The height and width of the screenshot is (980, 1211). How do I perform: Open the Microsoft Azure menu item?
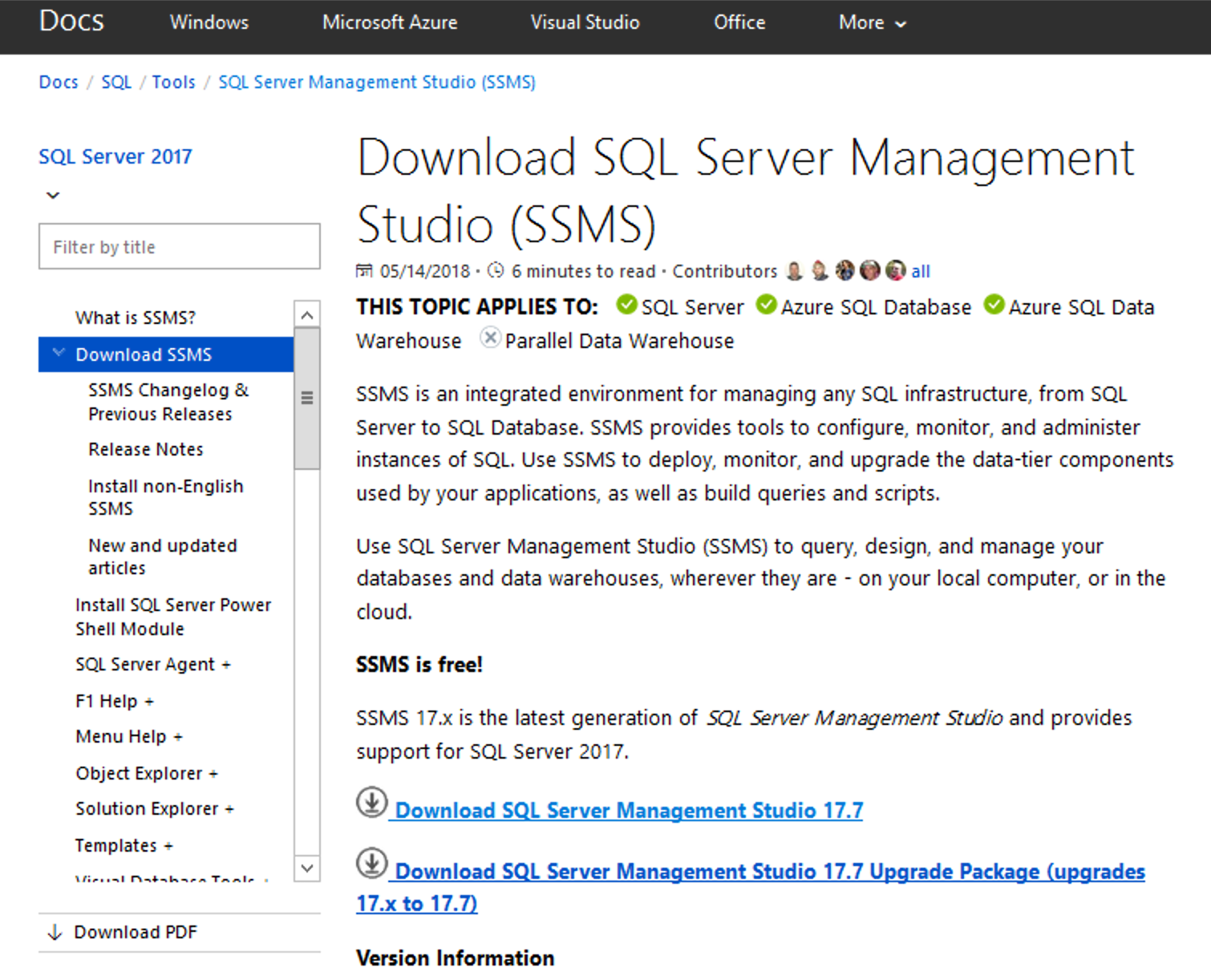(x=390, y=22)
